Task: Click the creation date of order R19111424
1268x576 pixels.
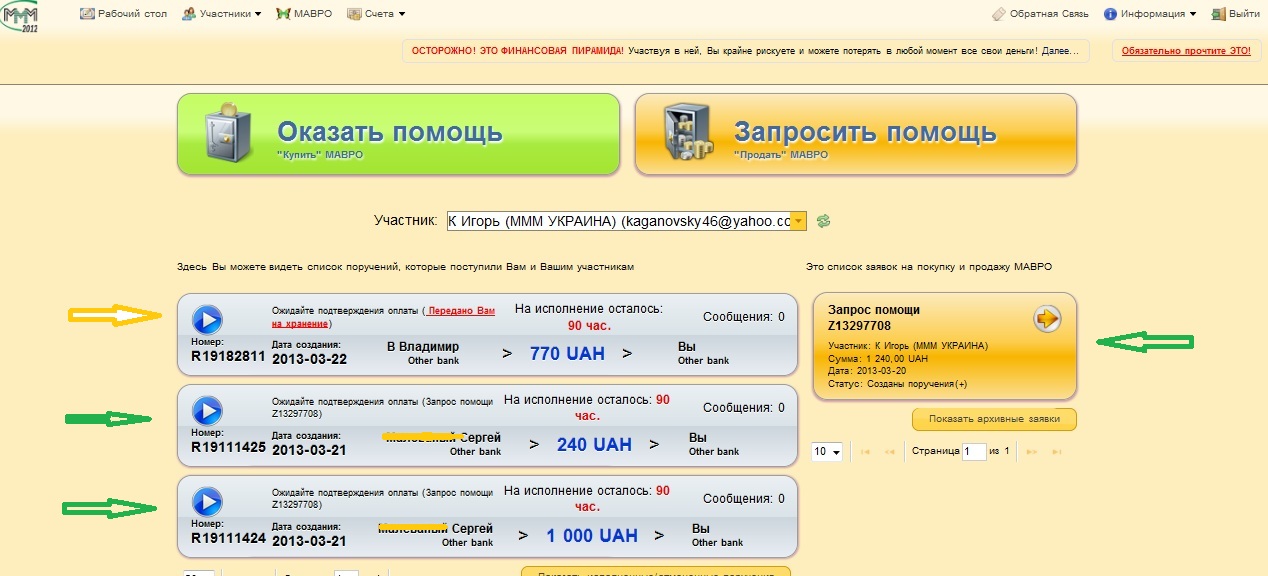Action: (x=309, y=541)
